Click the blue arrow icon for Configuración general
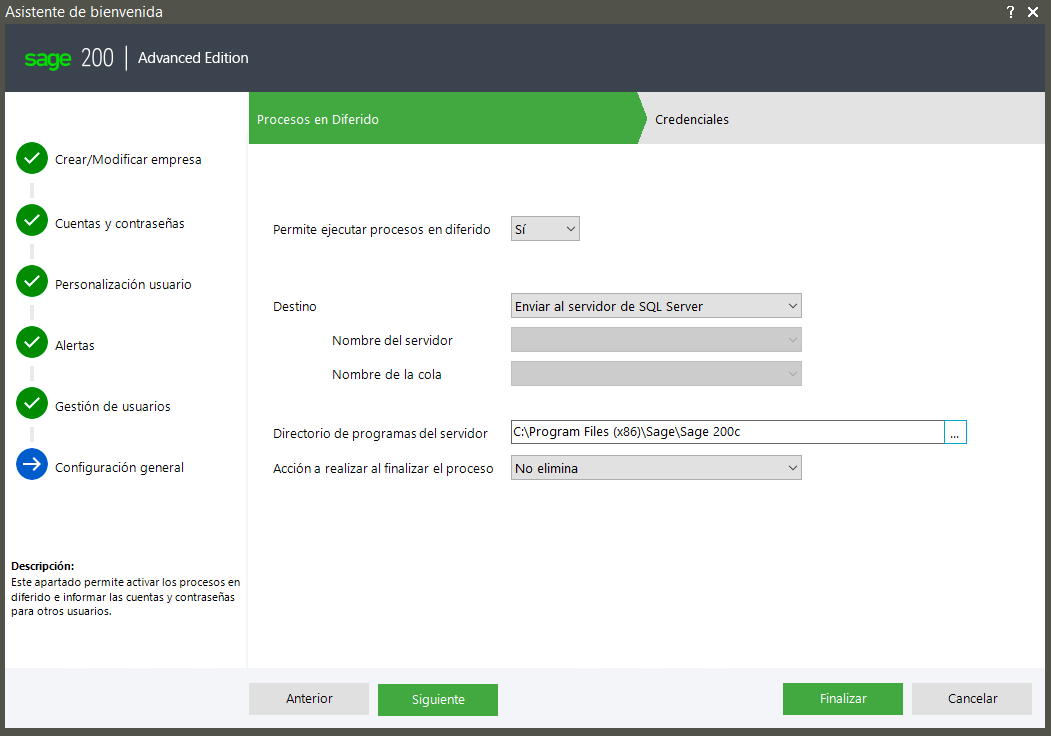The height and width of the screenshot is (736, 1051). [x=32, y=464]
